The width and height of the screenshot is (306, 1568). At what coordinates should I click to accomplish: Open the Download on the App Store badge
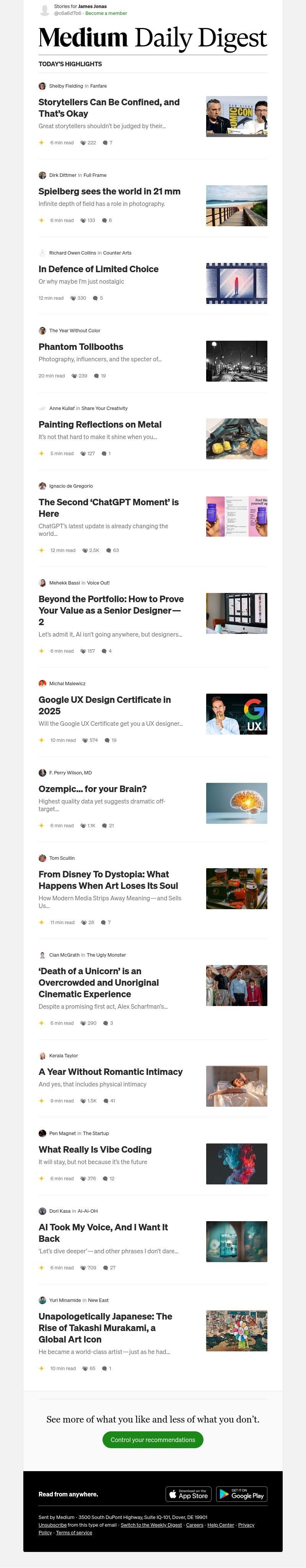pyautogui.click(x=189, y=1494)
